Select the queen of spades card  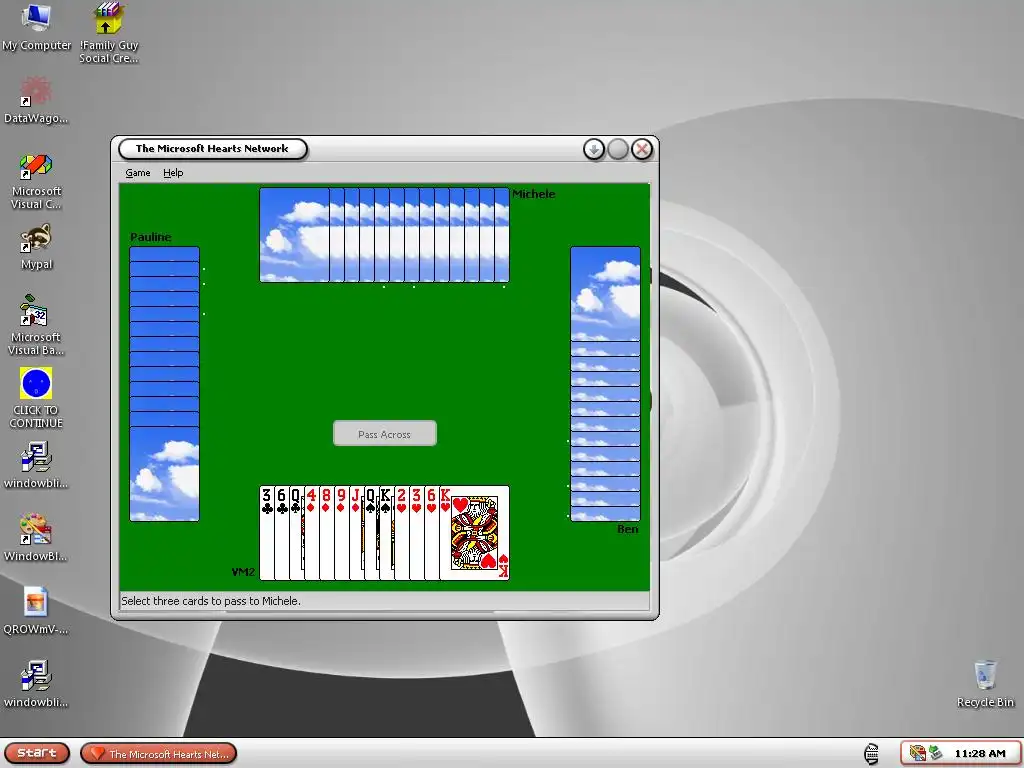pyautogui.click(x=372, y=533)
